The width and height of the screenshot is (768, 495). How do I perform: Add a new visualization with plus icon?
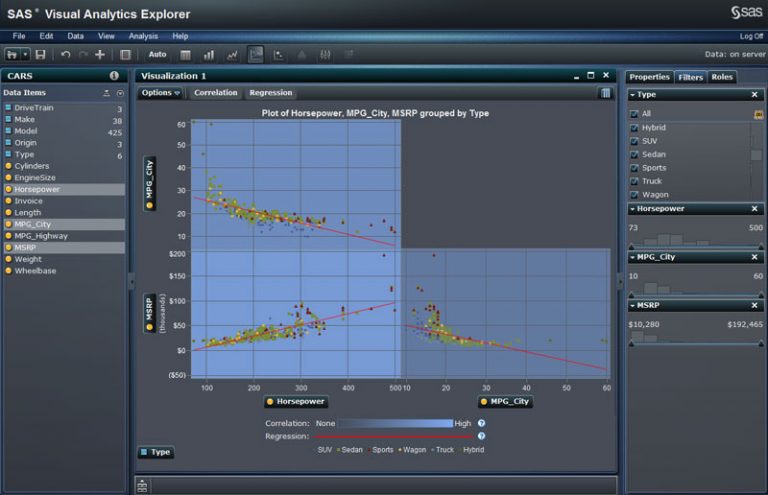(100, 55)
